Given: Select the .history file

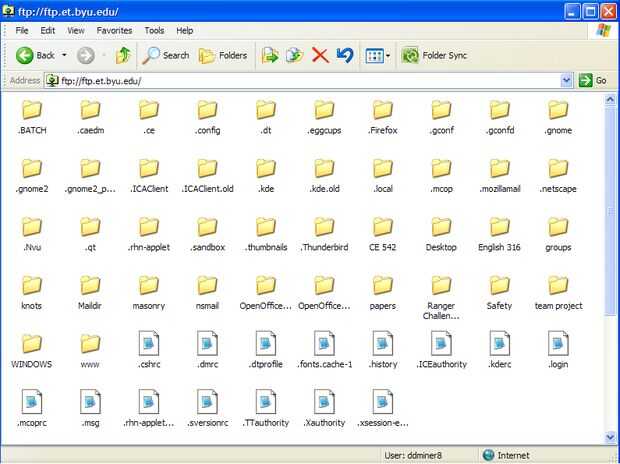Looking at the screenshot, I should pyautogui.click(x=383, y=350).
